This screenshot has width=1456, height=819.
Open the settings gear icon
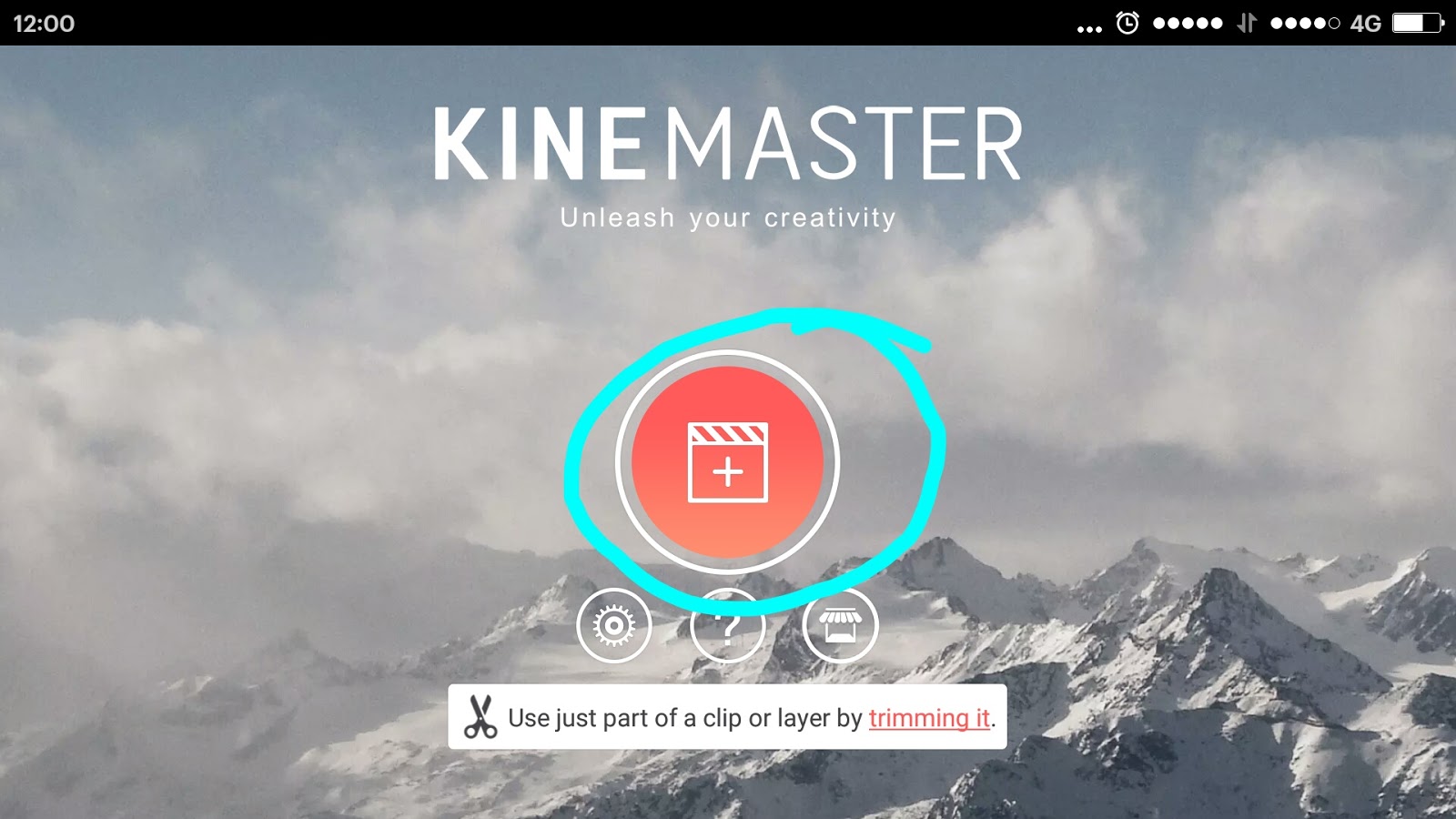pyautogui.click(x=614, y=626)
